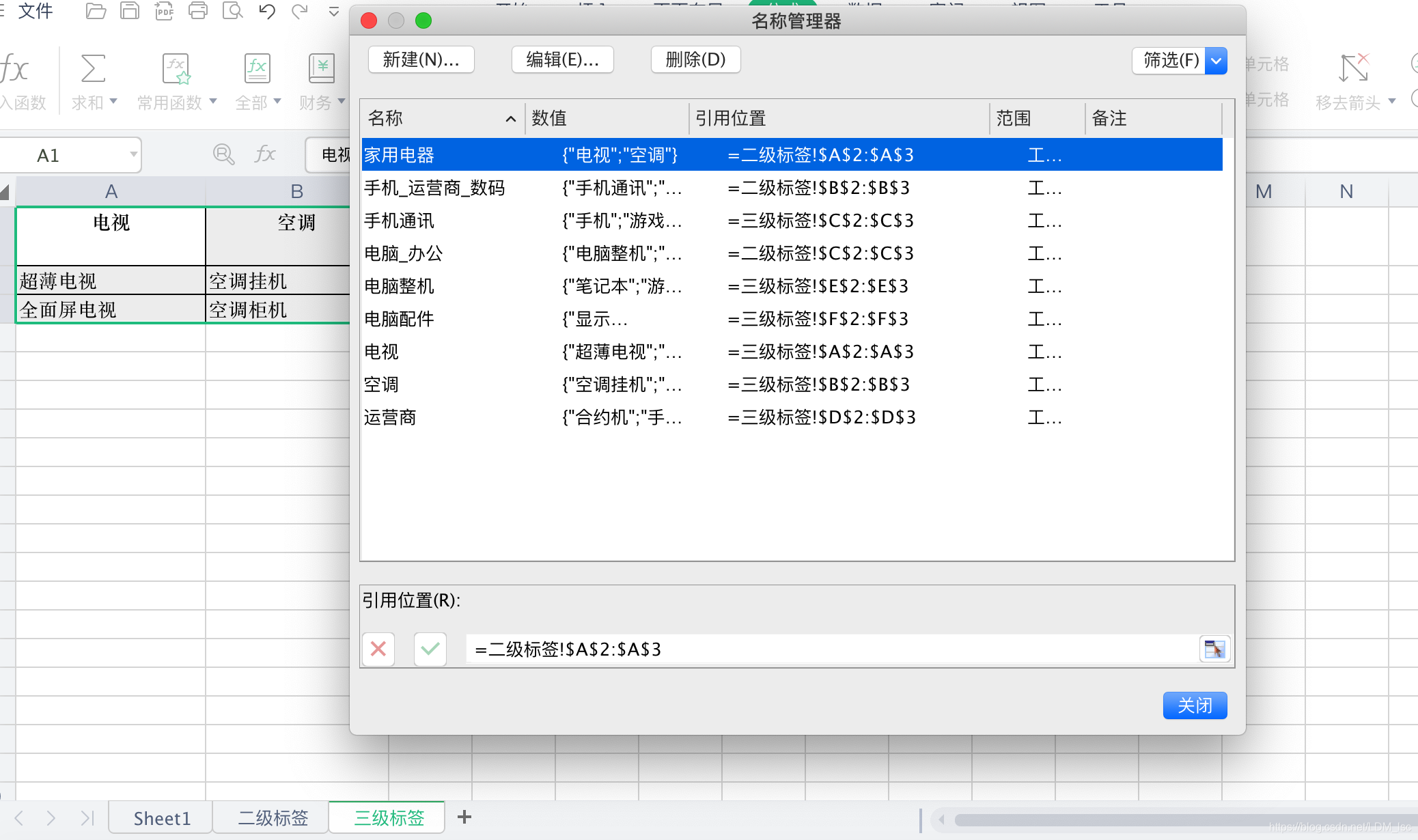1418x840 pixels.
Task: Click the fx icon in formula bar
Action: [x=265, y=154]
